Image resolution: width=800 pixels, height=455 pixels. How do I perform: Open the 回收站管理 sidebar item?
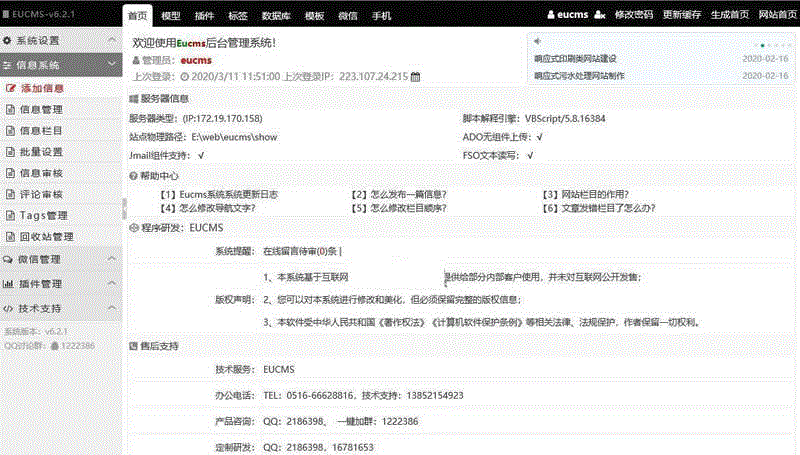point(46,237)
